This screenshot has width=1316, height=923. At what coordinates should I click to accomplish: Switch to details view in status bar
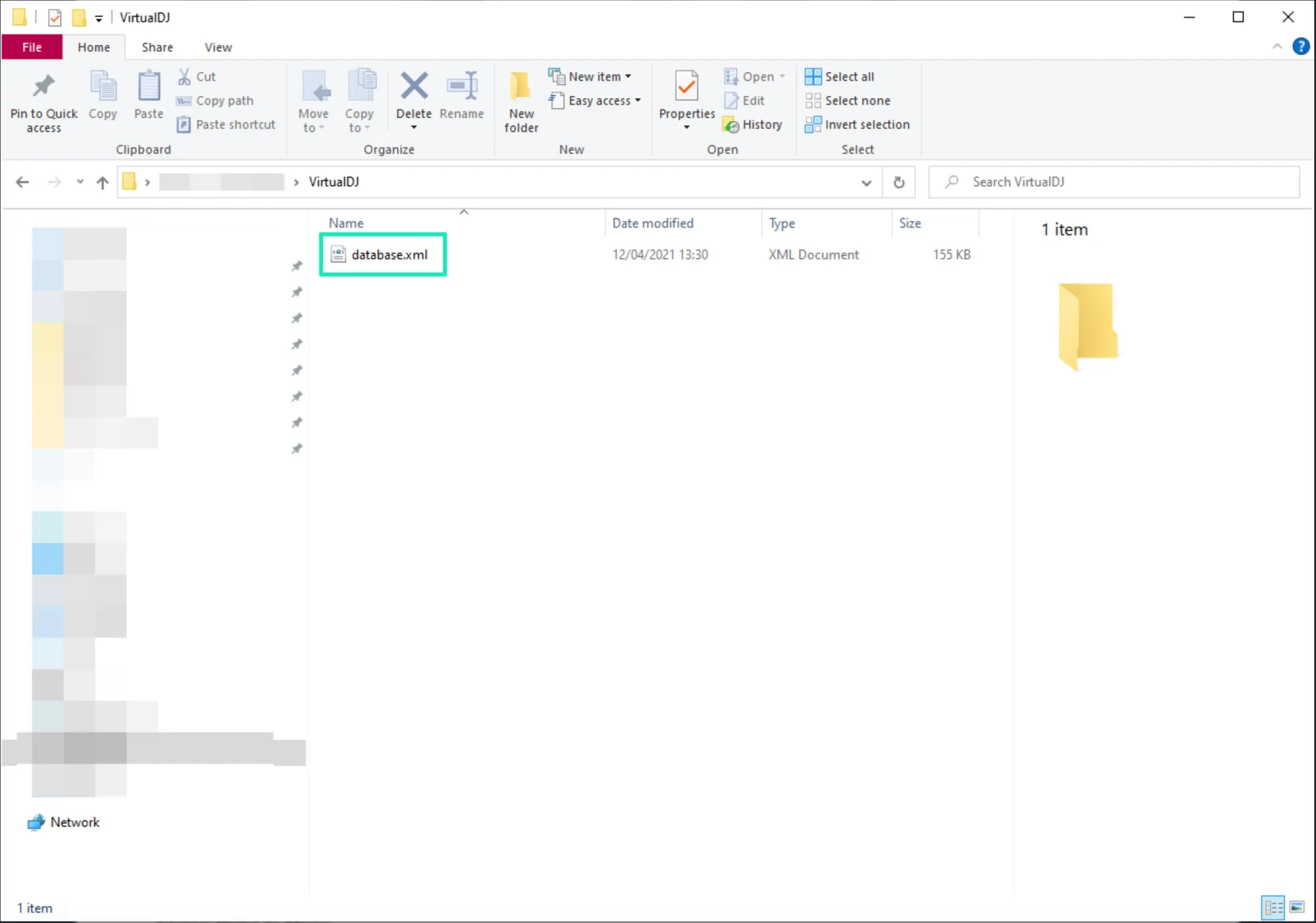coord(1273,907)
